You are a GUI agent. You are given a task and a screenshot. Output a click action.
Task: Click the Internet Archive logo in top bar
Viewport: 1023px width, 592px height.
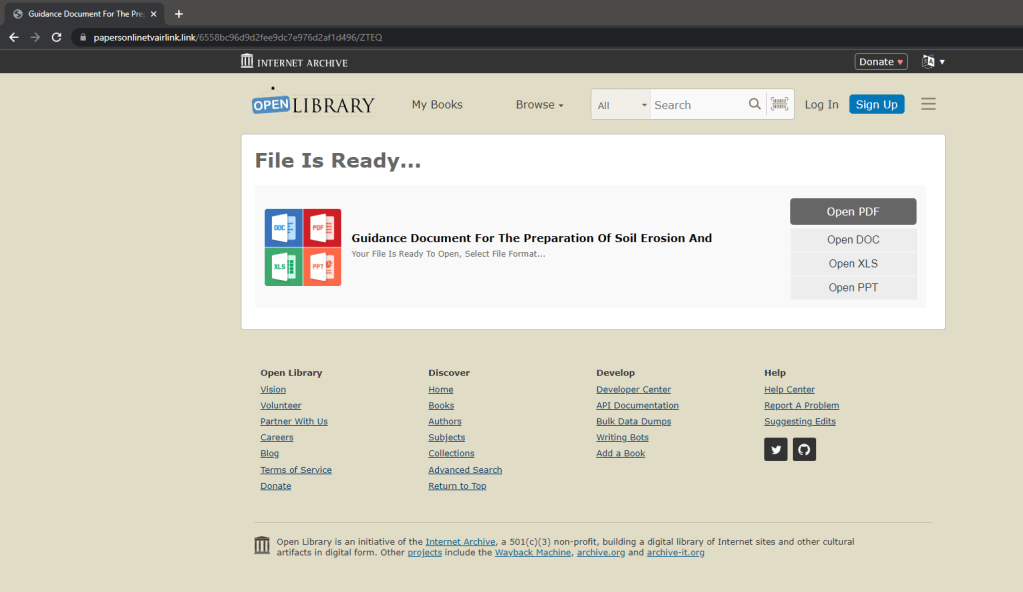294,62
